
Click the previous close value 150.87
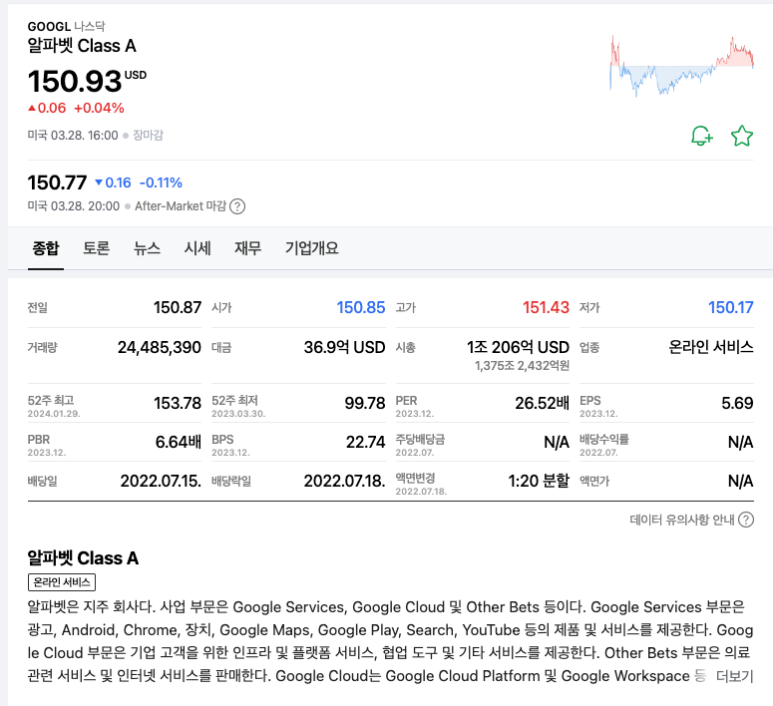click(177, 308)
